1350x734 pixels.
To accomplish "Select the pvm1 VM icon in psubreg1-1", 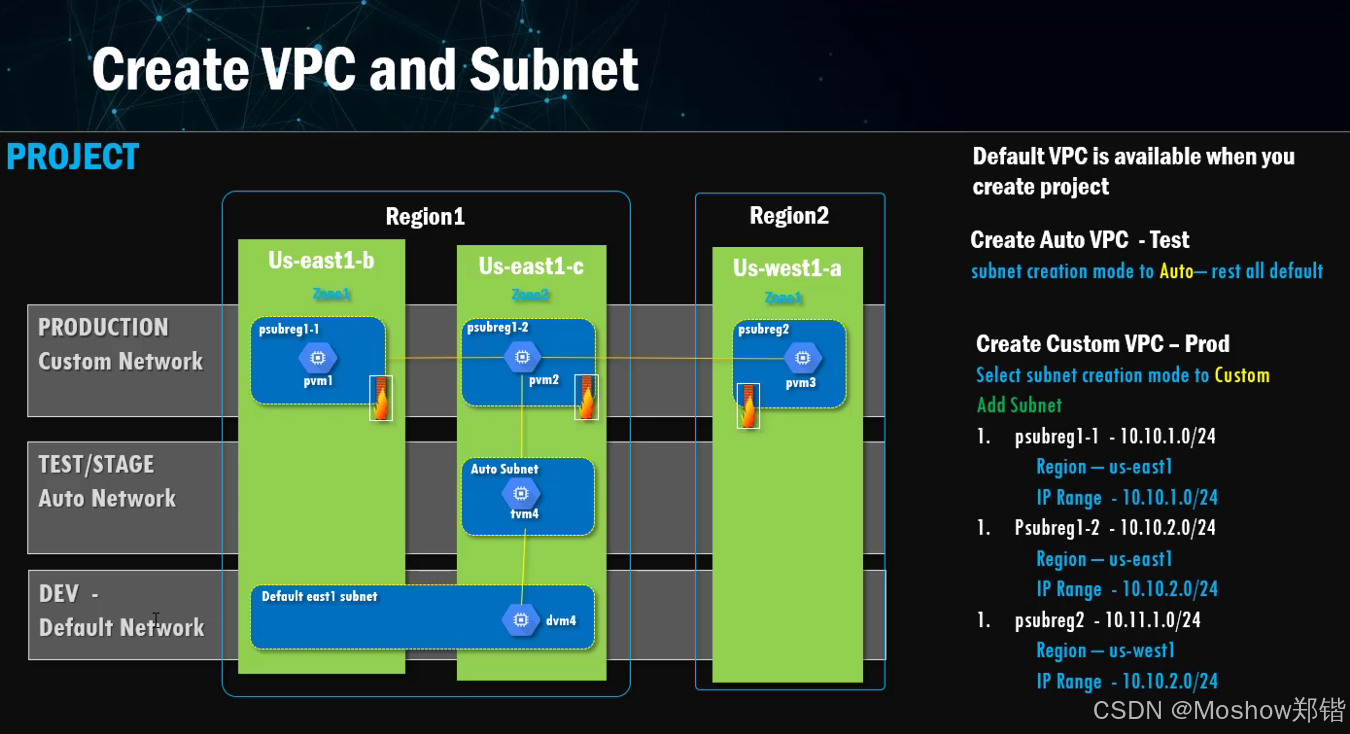I will [320, 357].
